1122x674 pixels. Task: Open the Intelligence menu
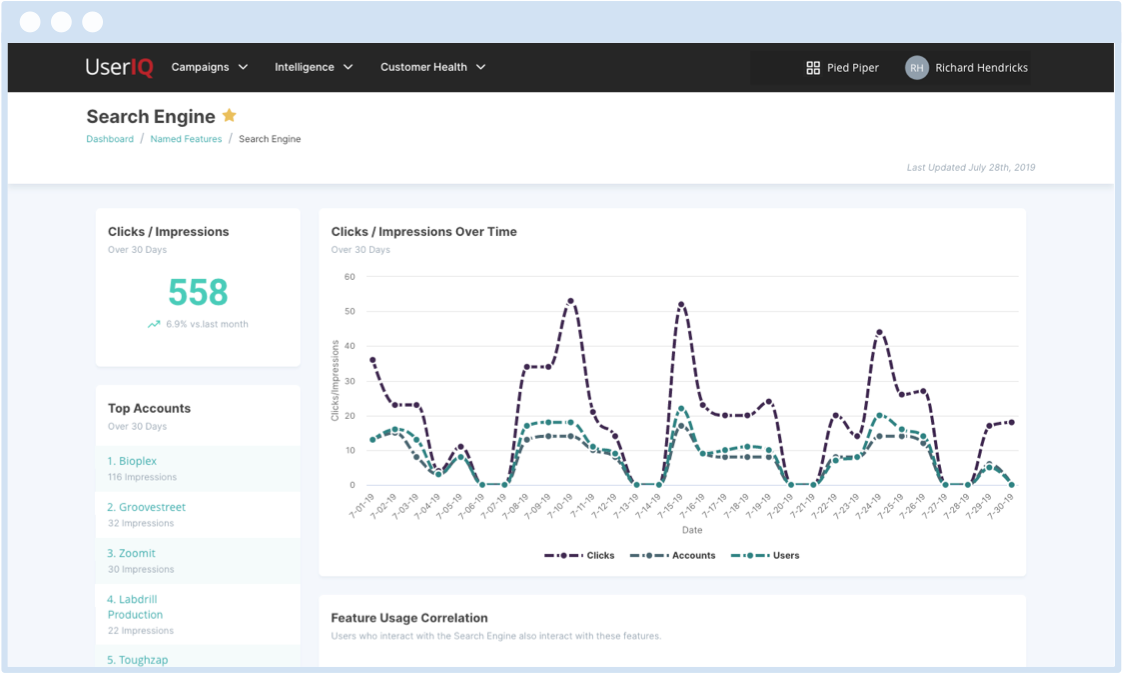click(305, 67)
